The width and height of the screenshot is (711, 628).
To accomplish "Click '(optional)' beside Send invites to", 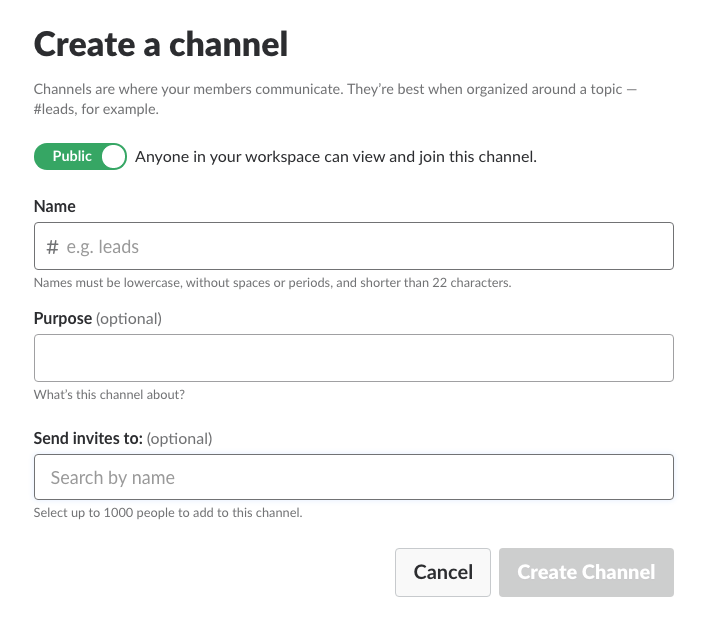I will (181, 438).
